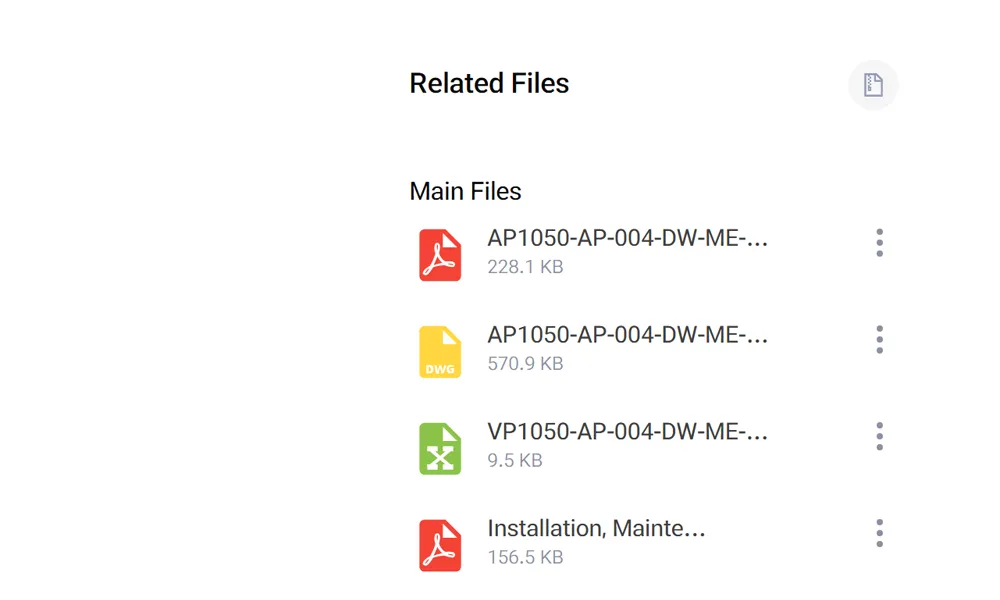
Task: Click the 228.1 KB file size text
Action: (x=525, y=268)
